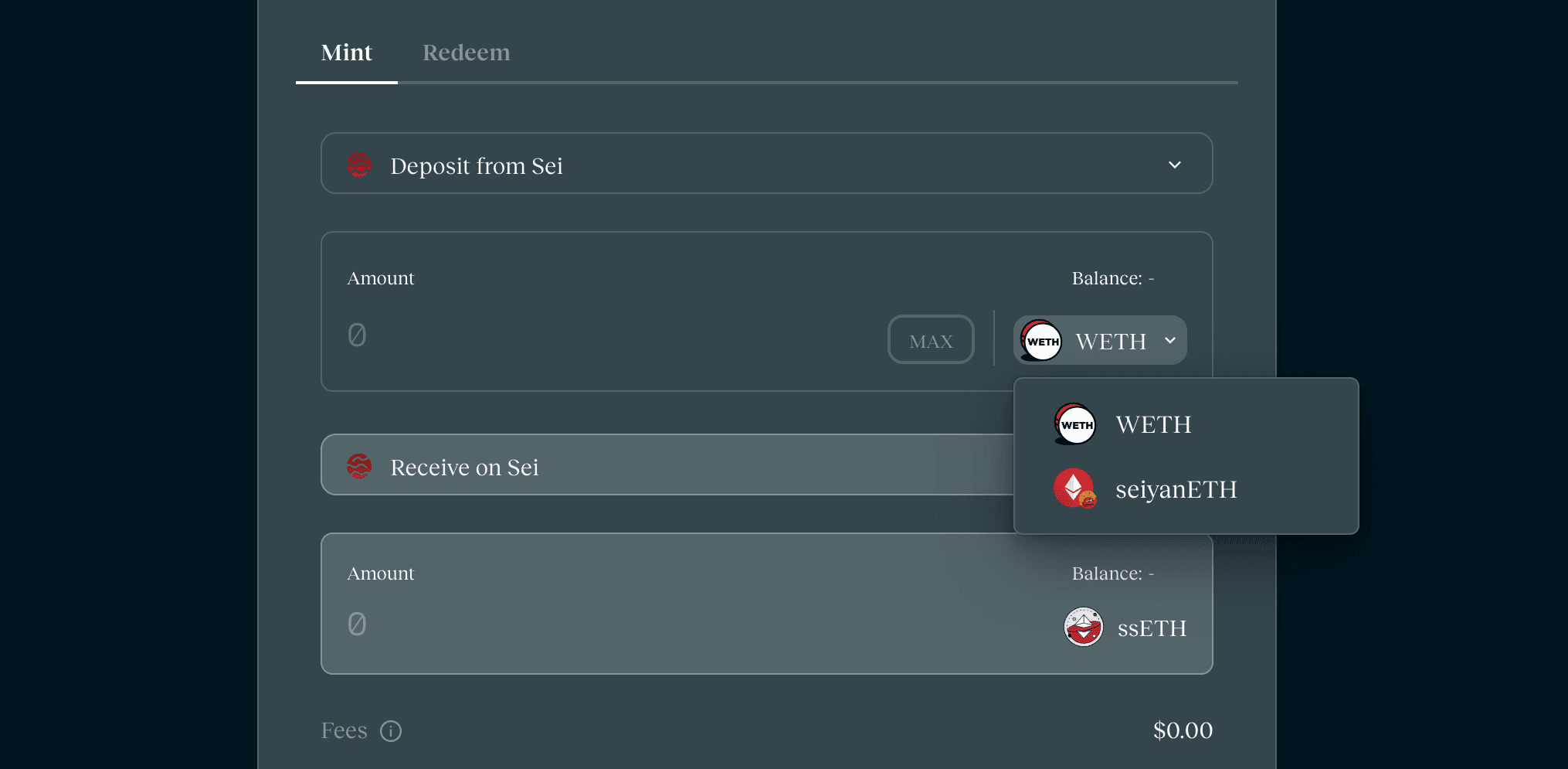
Task: Click the Sei logo in Receive on Sei
Action: pyautogui.click(x=359, y=466)
